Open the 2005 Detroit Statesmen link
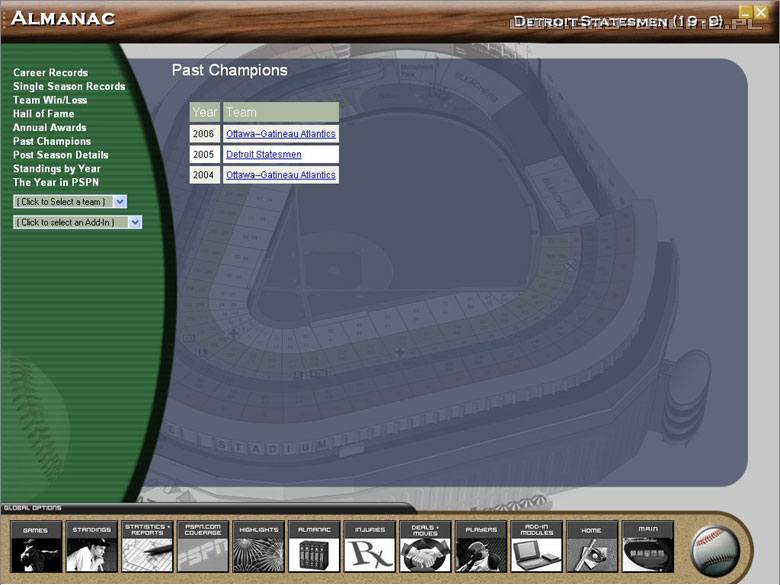Viewport: 780px width, 585px height. coord(264,154)
